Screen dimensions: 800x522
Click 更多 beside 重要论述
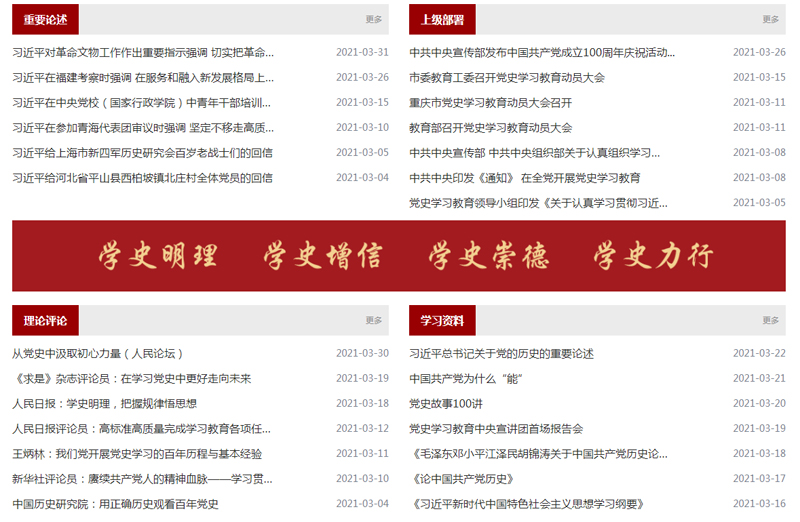pos(374,19)
